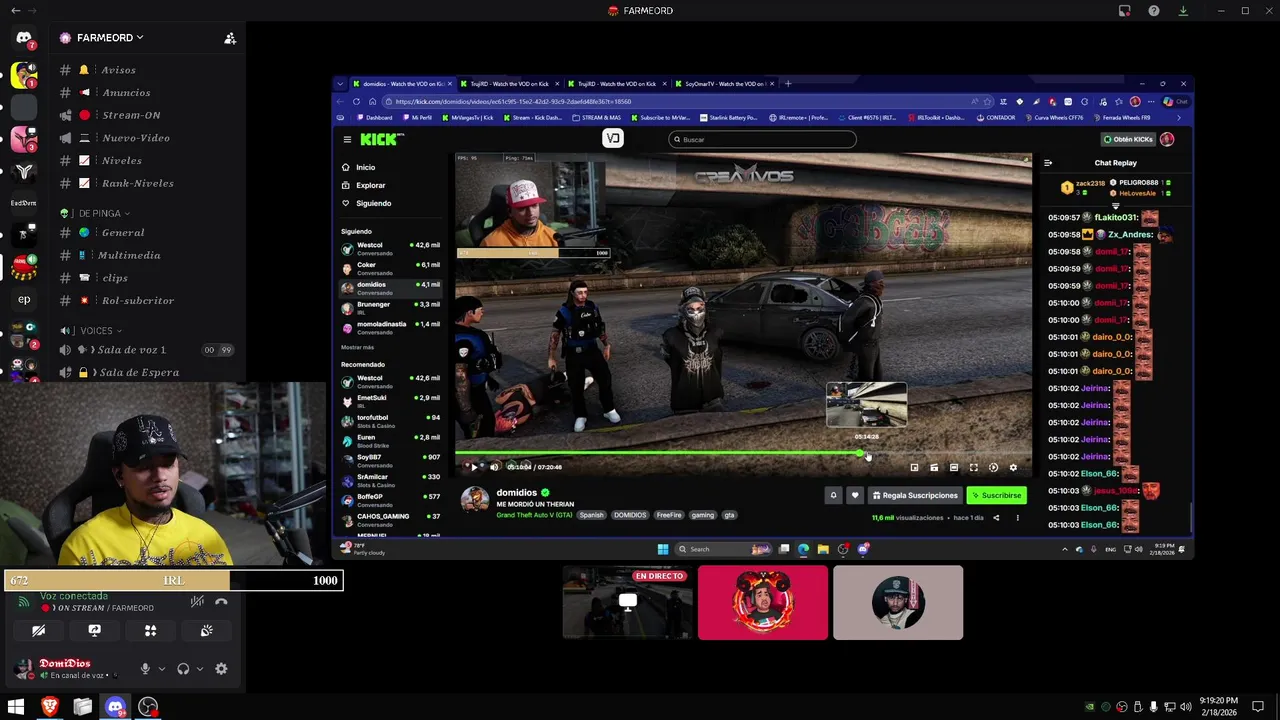The height and width of the screenshot is (720, 1280).
Task: Share the Kick video
Action: [x=996, y=518]
